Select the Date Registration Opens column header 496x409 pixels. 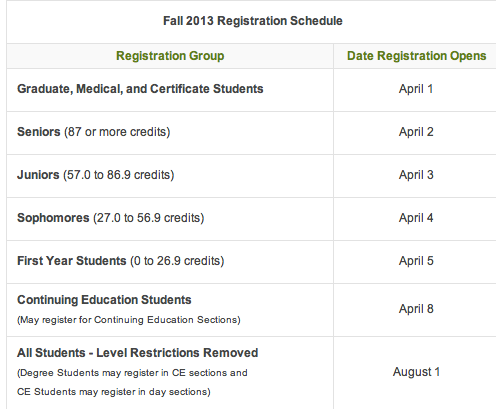click(416, 56)
